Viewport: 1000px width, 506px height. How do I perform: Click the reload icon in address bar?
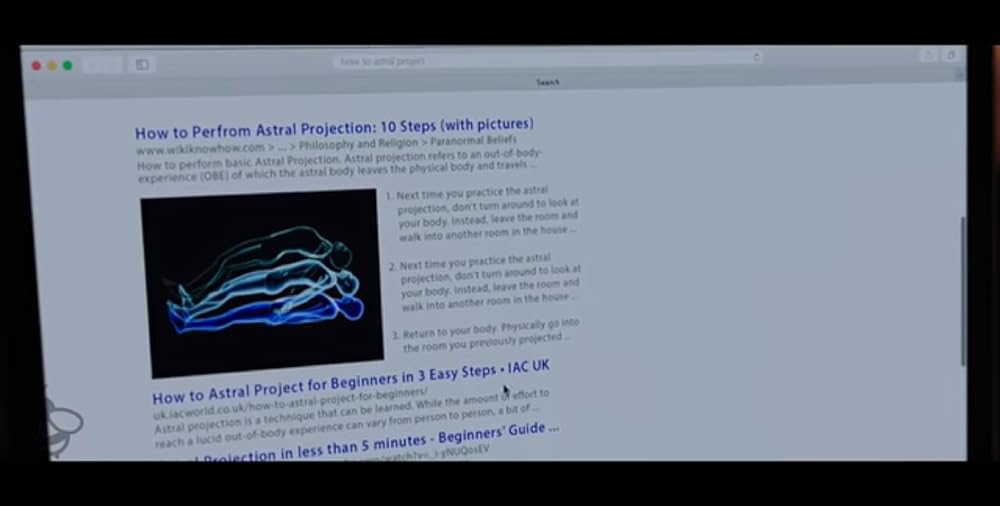pos(756,57)
